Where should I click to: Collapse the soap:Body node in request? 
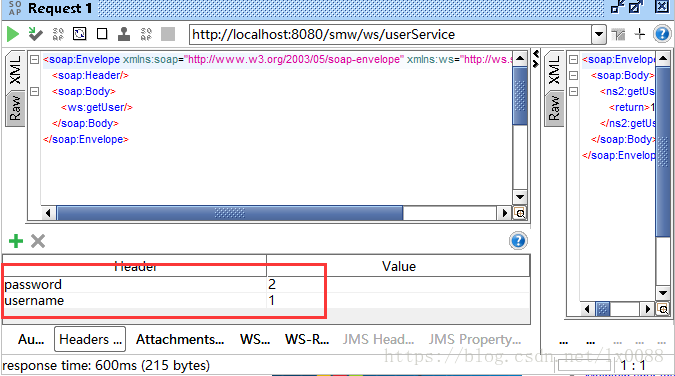[34, 91]
